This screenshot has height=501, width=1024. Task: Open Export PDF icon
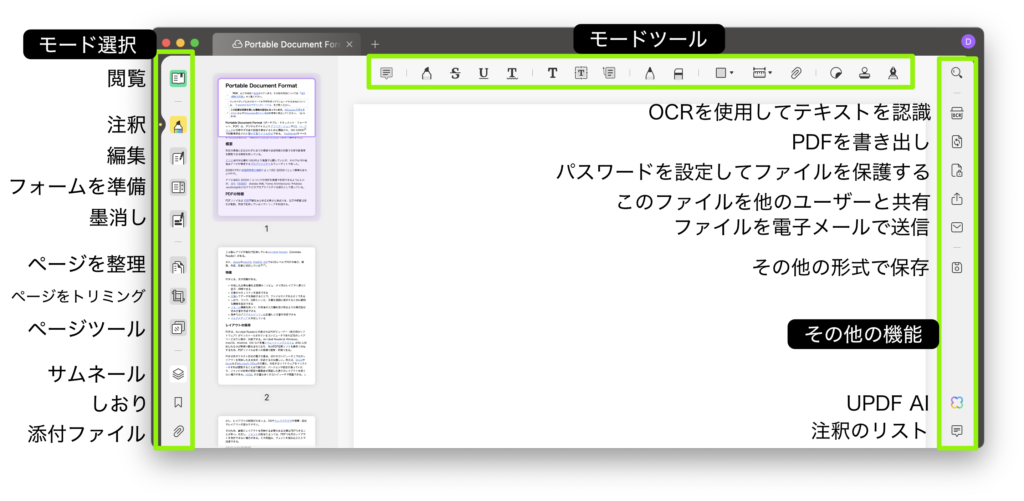coord(957,142)
